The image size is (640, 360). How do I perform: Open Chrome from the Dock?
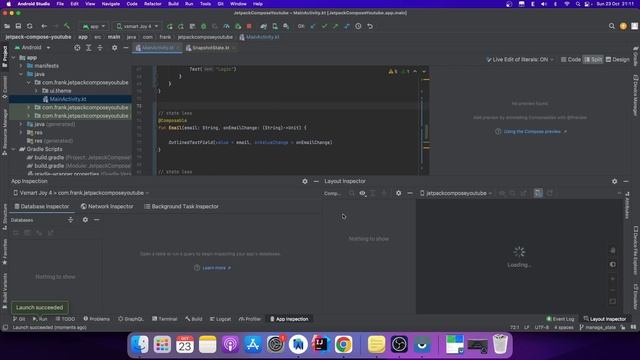tap(343, 344)
